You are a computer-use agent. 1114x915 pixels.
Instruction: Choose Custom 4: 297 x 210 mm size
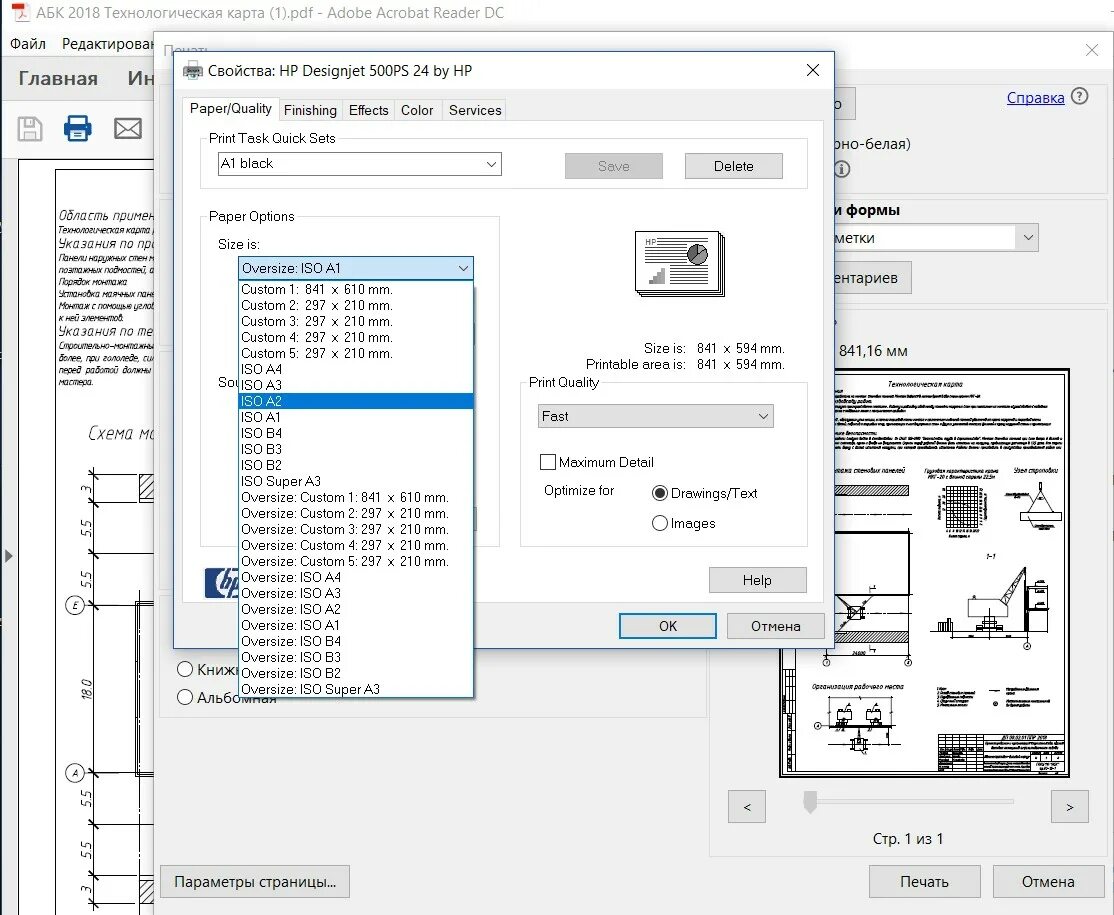[x=356, y=337]
